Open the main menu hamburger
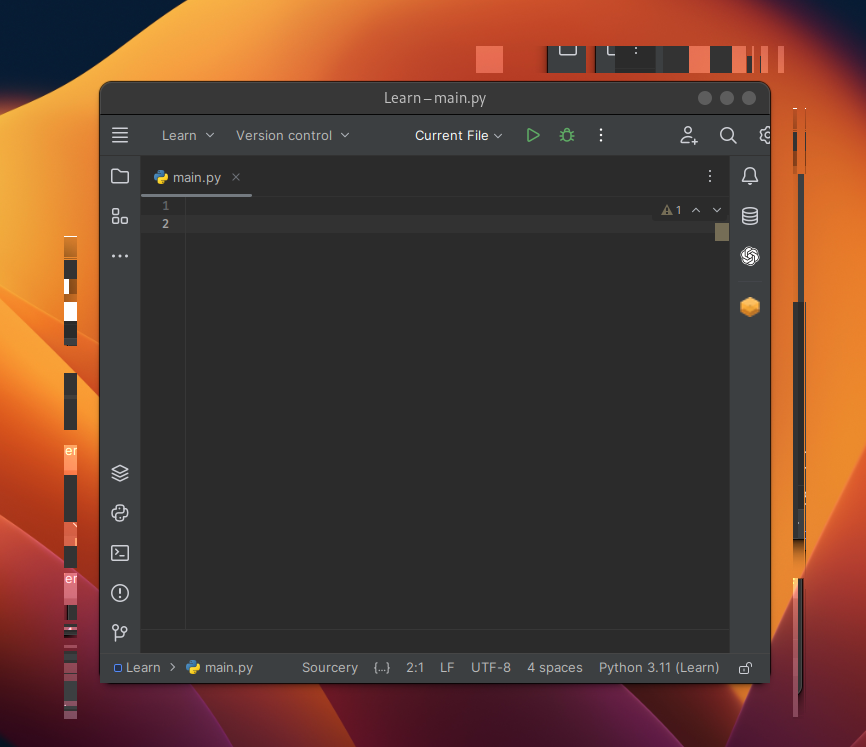This screenshot has width=866, height=747. pyautogui.click(x=120, y=135)
